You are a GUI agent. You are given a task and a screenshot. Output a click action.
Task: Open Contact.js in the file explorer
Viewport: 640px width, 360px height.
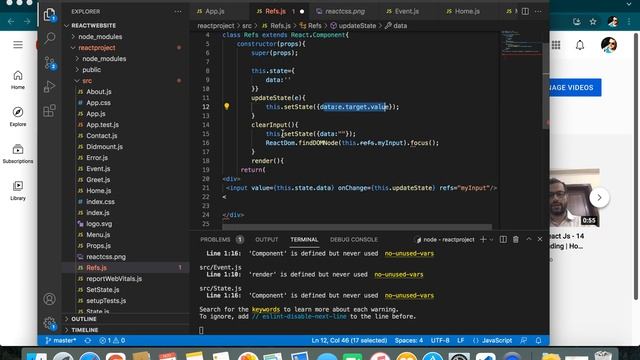tap(101, 136)
